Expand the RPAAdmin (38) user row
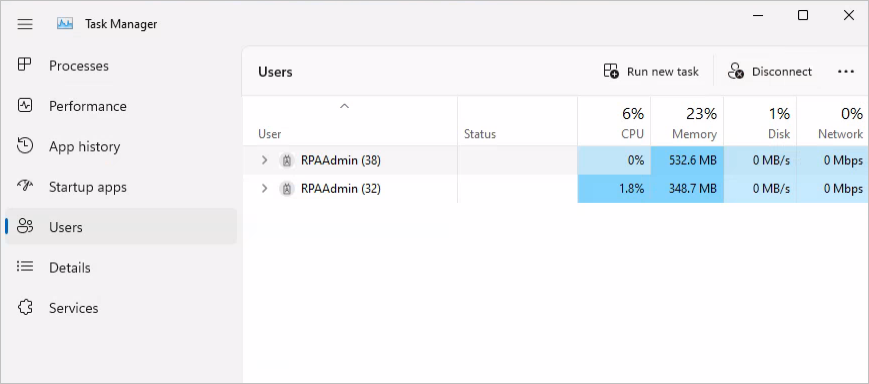The image size is (869, 384). (x=264, y=161)
